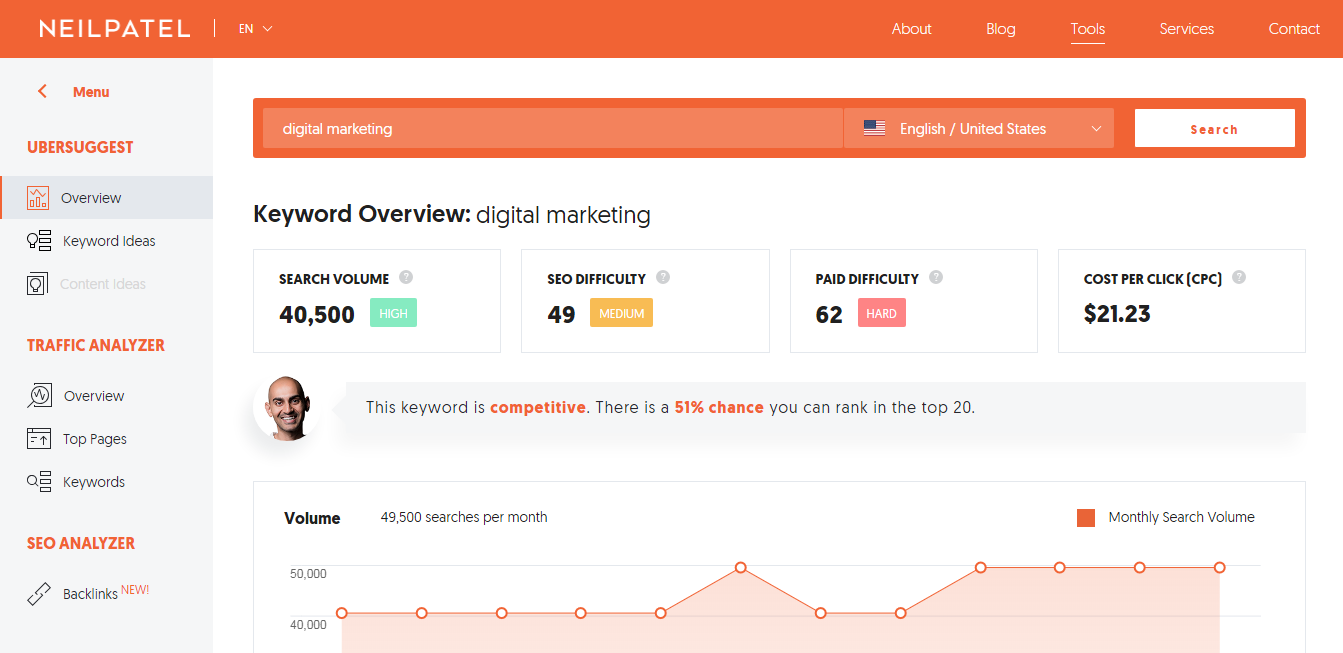Collapse the sidebar with back chevron
This screenshot has height=653, width=1343.
pyautogui.click(x=42, y=91)
